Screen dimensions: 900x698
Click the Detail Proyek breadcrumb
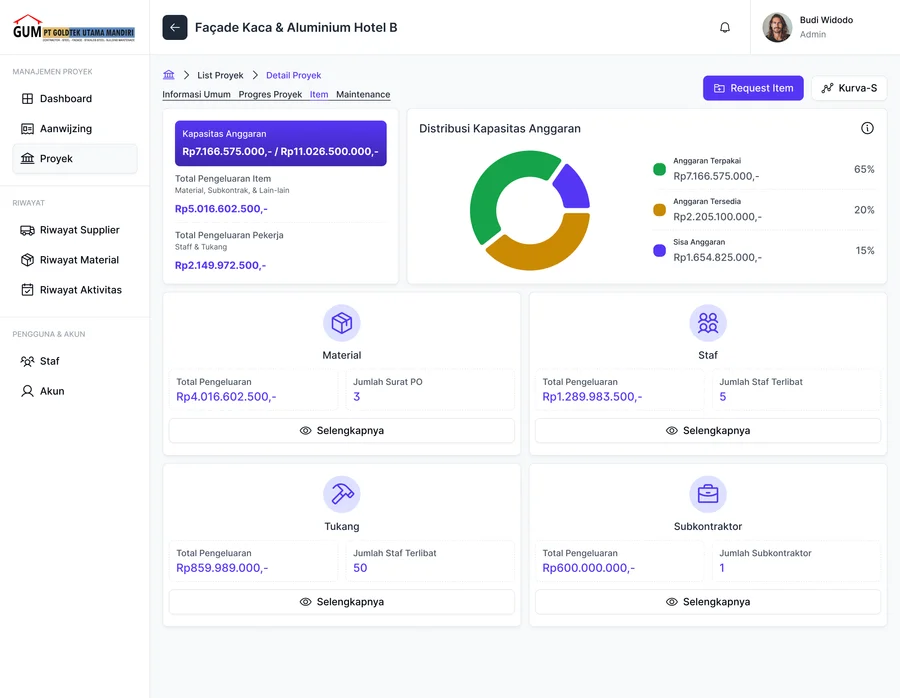[293, 75]
